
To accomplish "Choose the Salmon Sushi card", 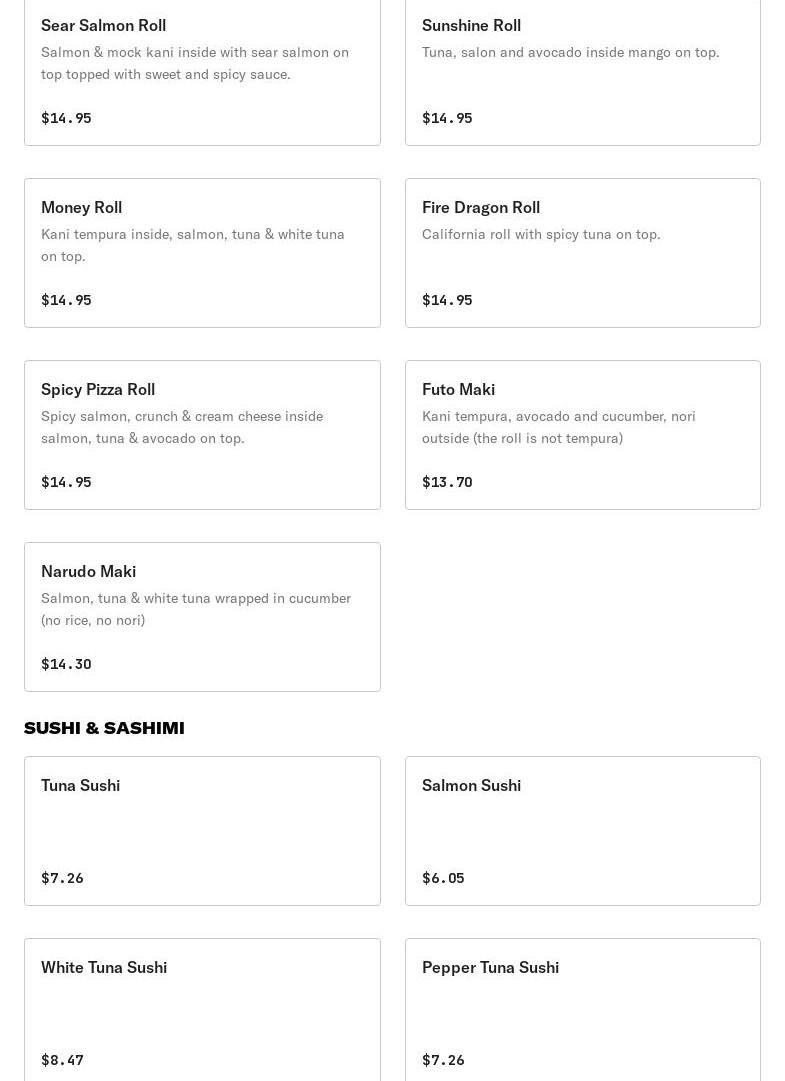I will click(x=583, y=831).
